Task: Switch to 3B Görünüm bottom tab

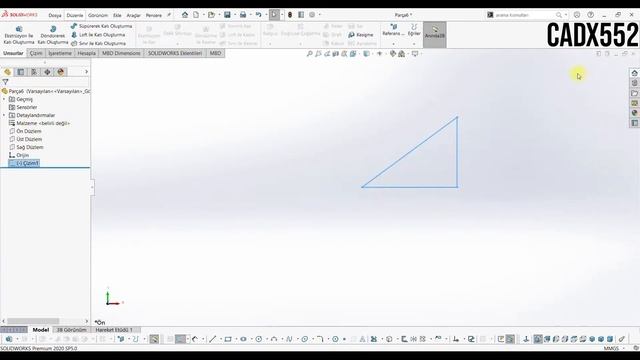Action: click(x=71, y=330)
